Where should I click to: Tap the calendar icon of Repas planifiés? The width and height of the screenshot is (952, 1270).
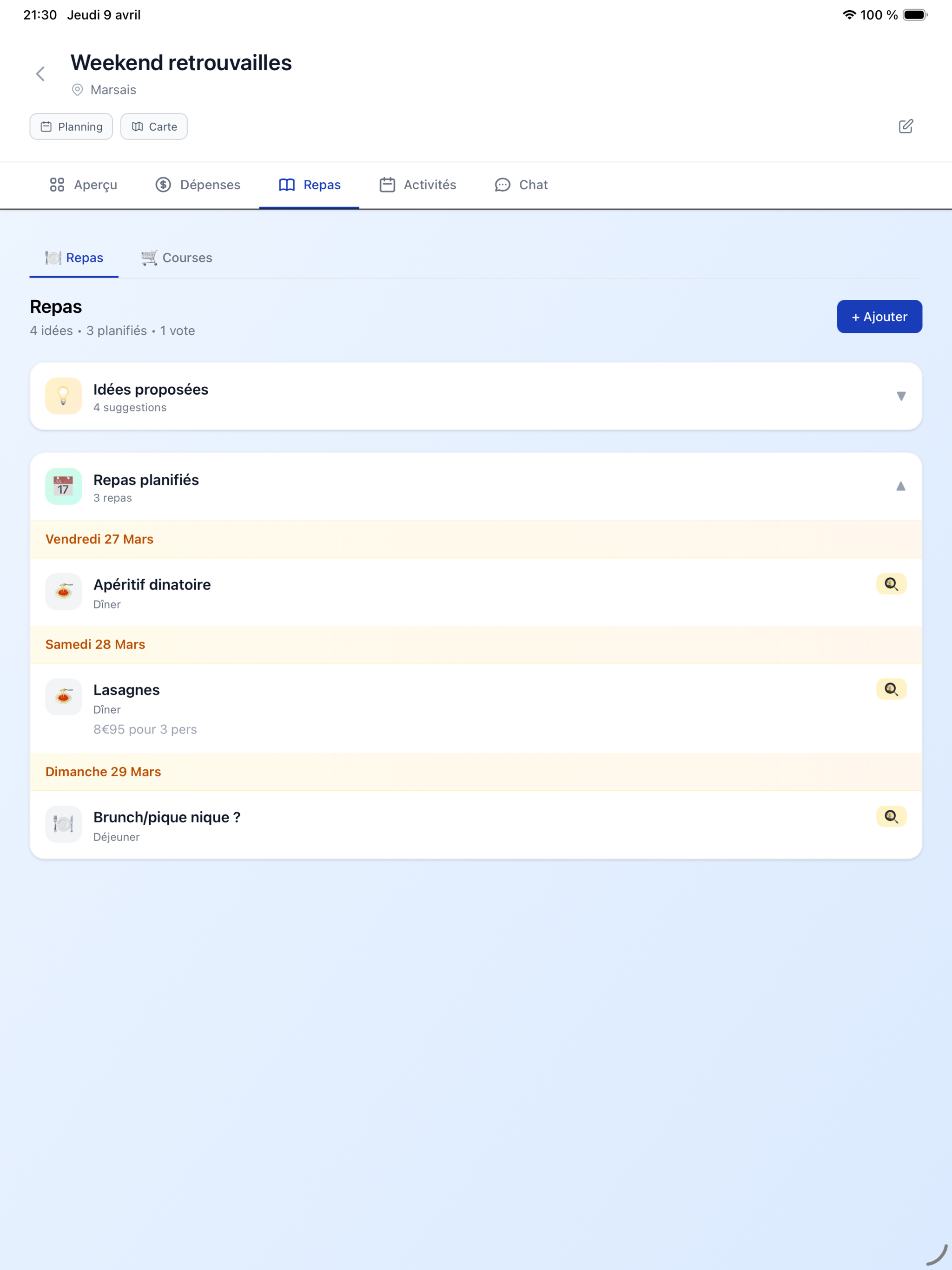[64, 486]
